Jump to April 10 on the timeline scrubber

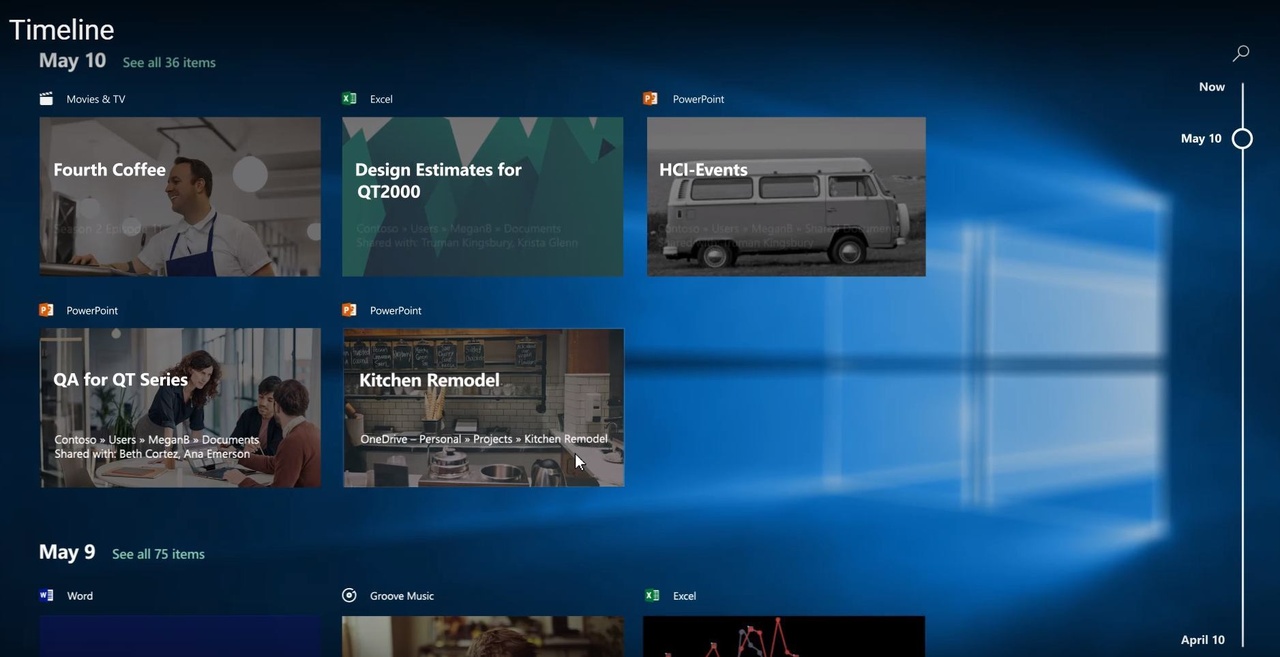[x=1202, y=640]
